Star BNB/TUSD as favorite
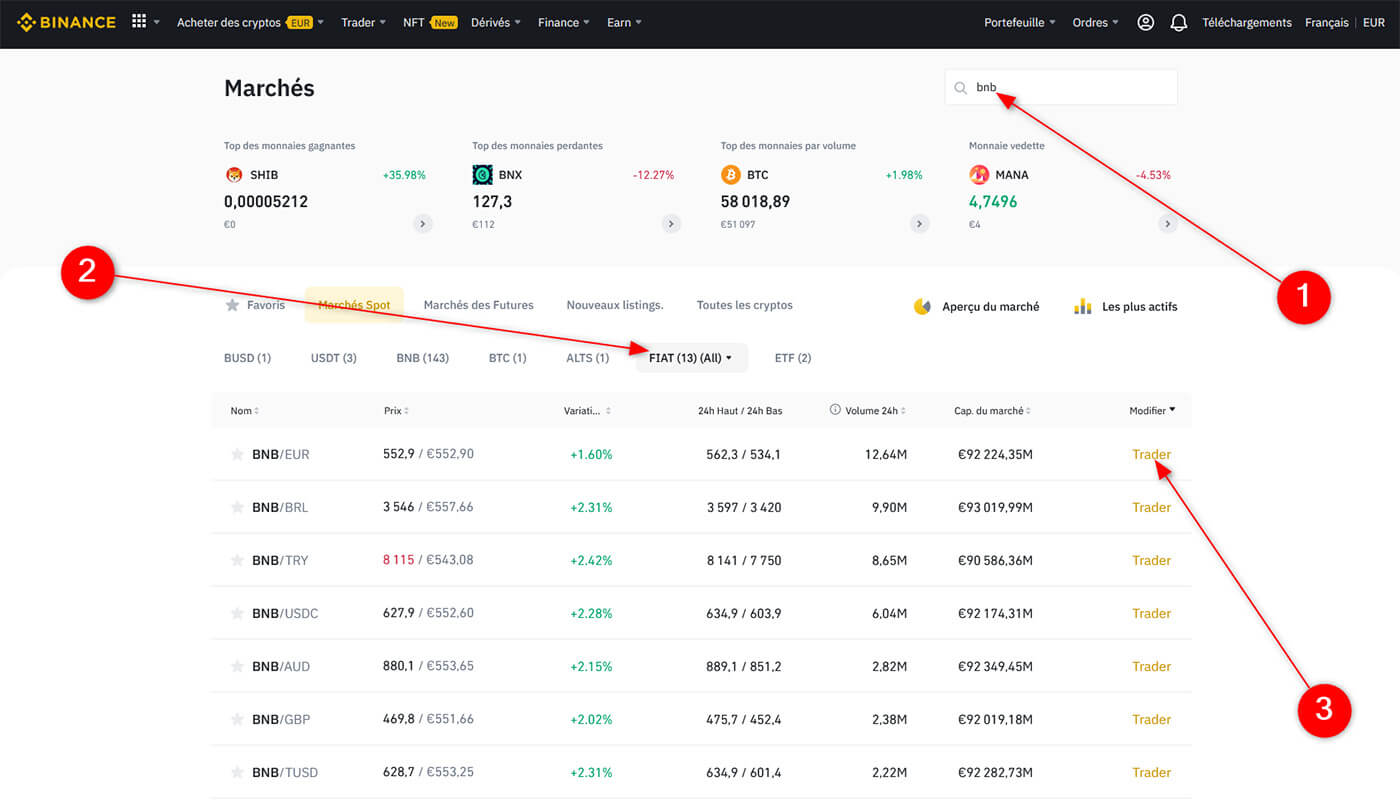 click(237, 772)
